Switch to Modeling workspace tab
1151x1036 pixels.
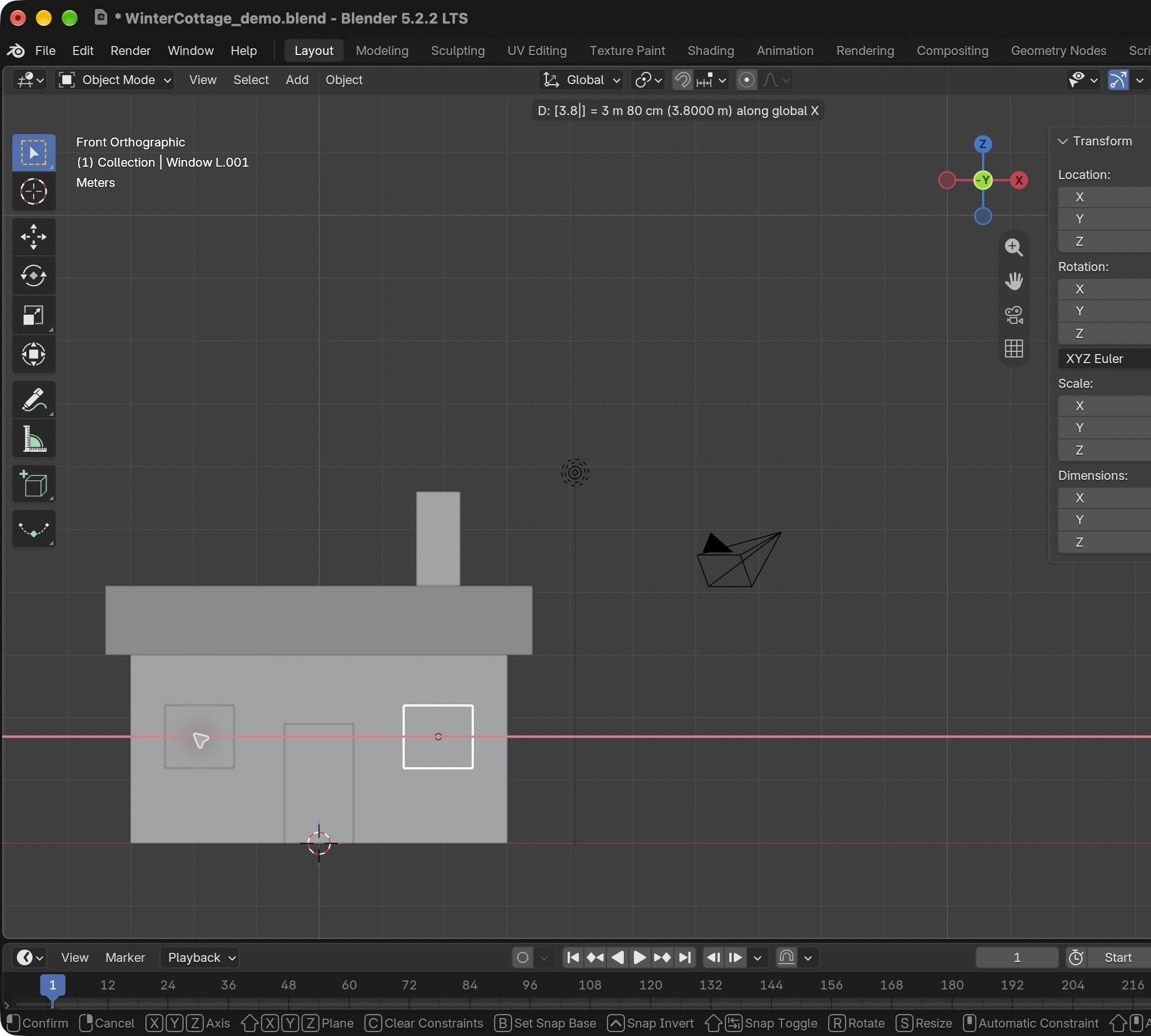[x=382, y=51]
